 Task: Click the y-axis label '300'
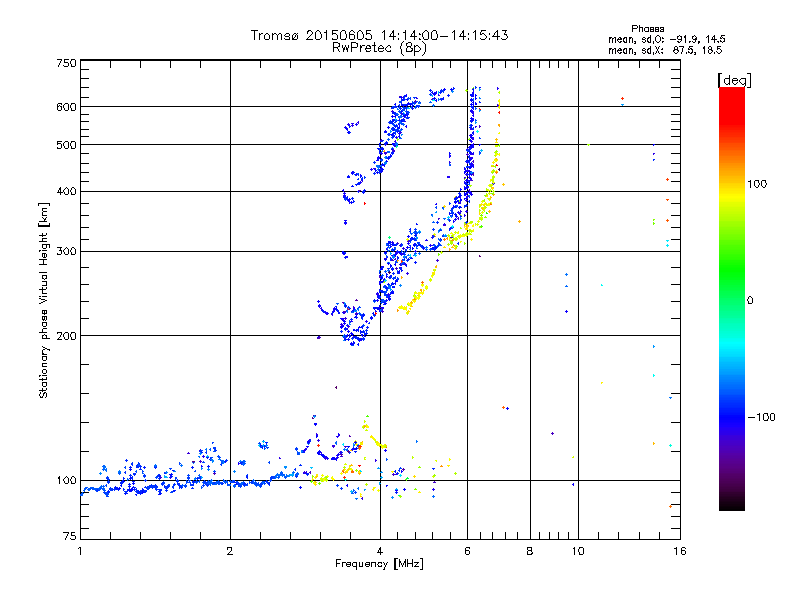[66, 252]
